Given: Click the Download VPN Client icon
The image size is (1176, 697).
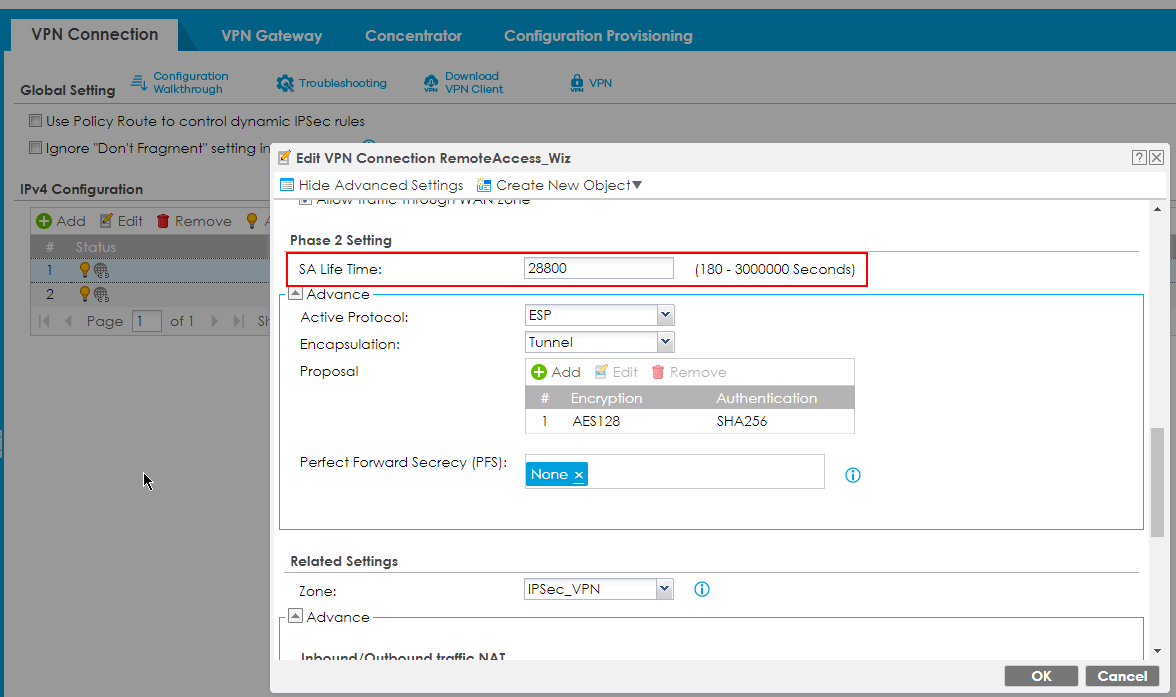Looking at the screenshot, I should click(431, 83).
